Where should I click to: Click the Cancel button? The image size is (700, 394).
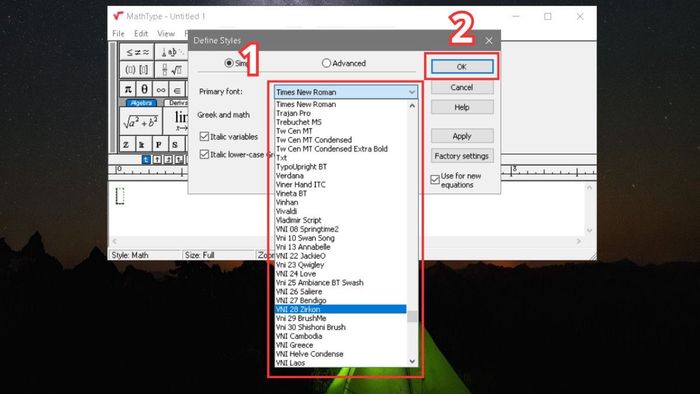[x=462, y=87]
